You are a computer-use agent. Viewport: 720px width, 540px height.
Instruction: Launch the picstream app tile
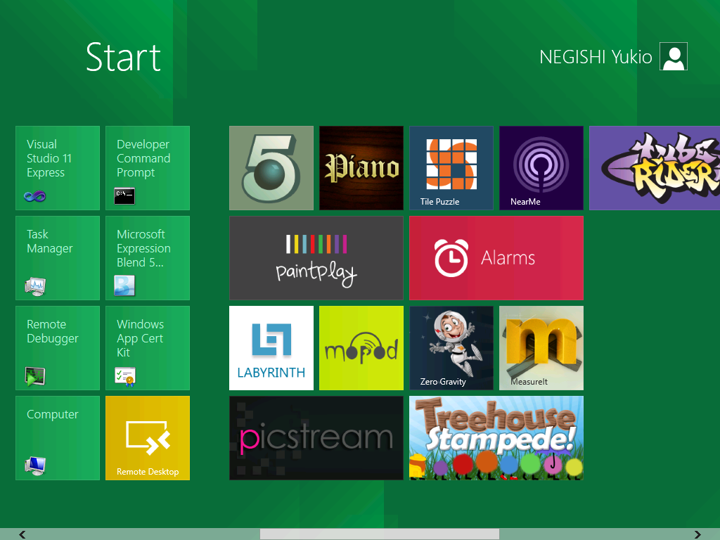pos(316,438)
